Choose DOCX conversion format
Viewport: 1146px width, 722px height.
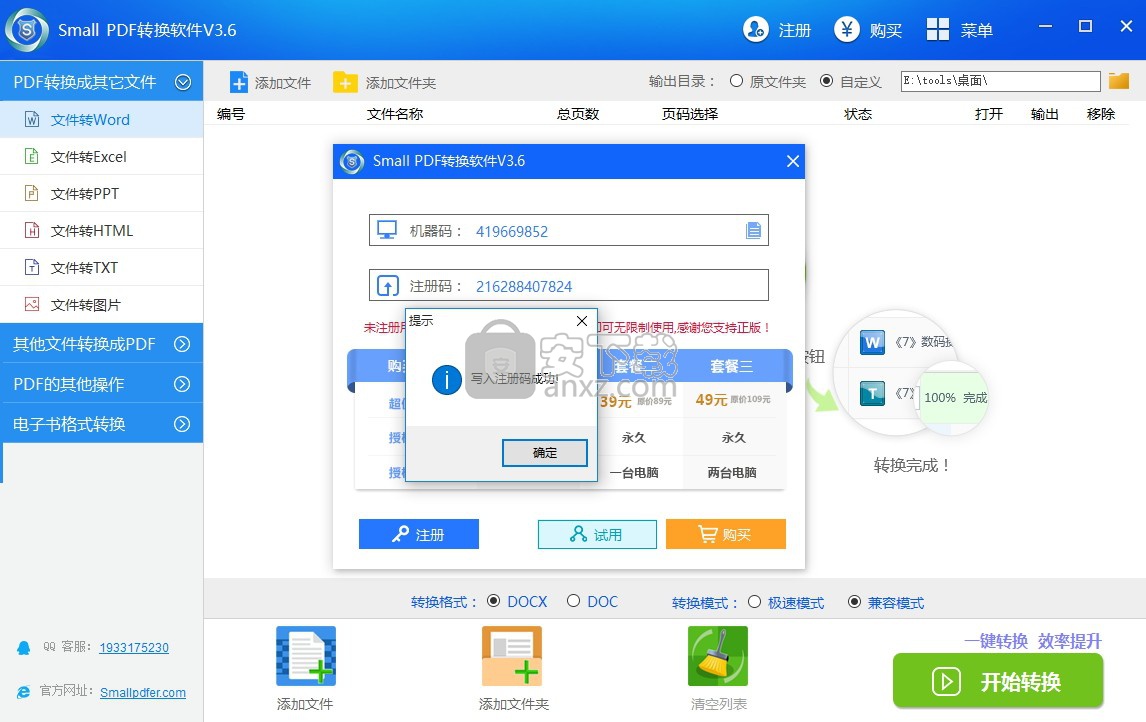(493, 601)
